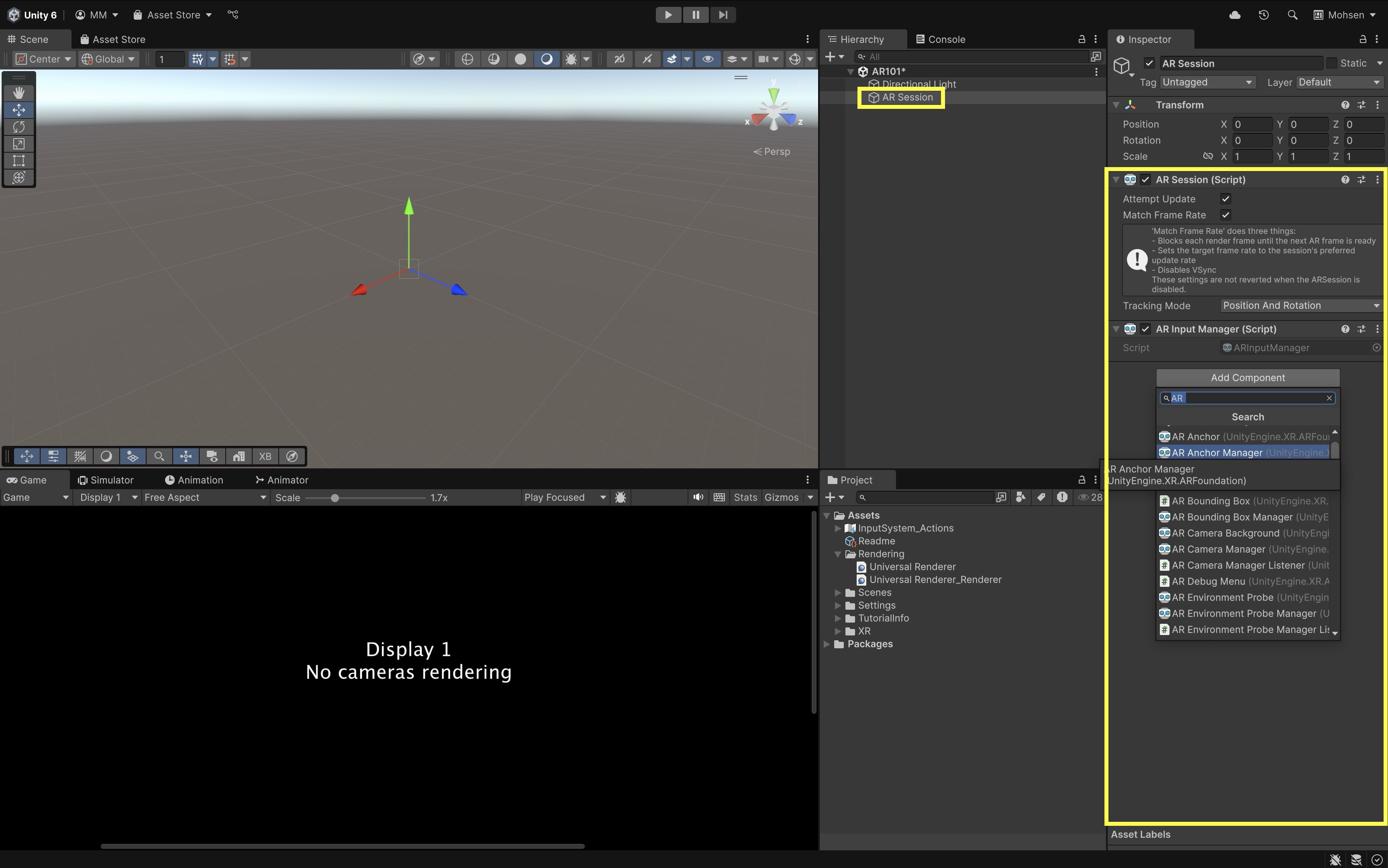Expand the Packages folder
The width and height of the screenshot is (1388, 868).
click(x=827, y=644)
